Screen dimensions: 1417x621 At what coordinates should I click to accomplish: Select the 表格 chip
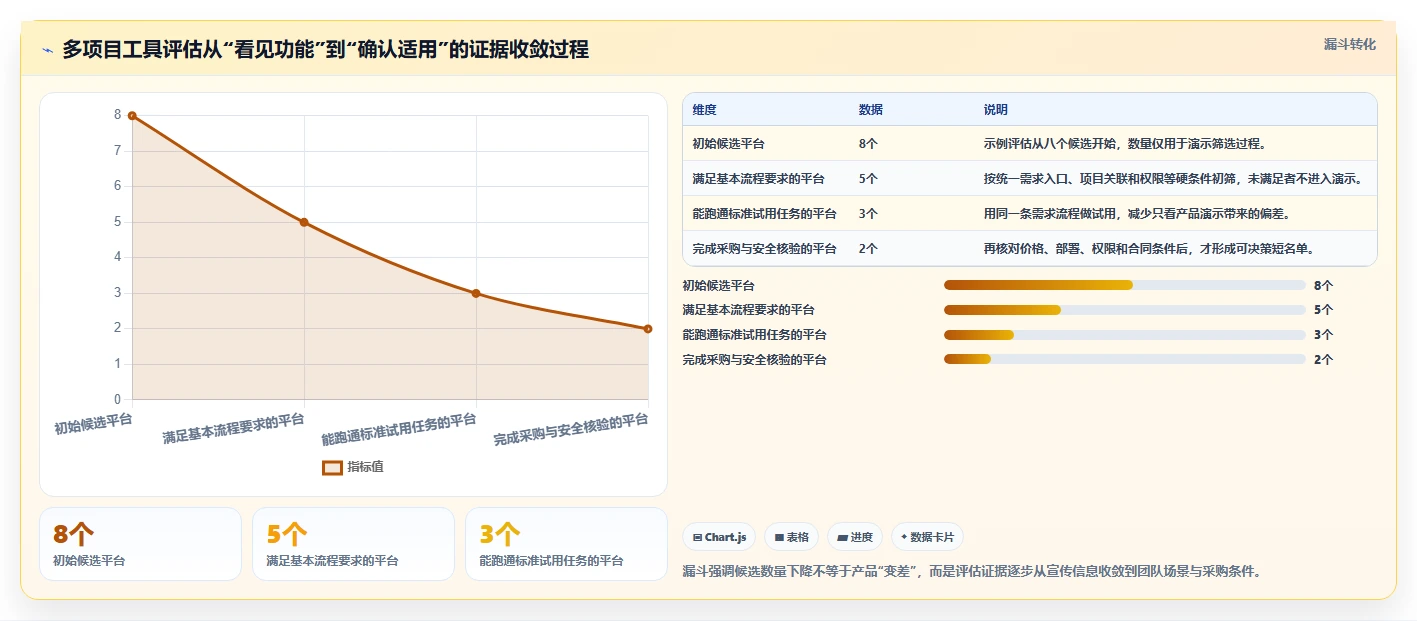click(x=791, y=537)
